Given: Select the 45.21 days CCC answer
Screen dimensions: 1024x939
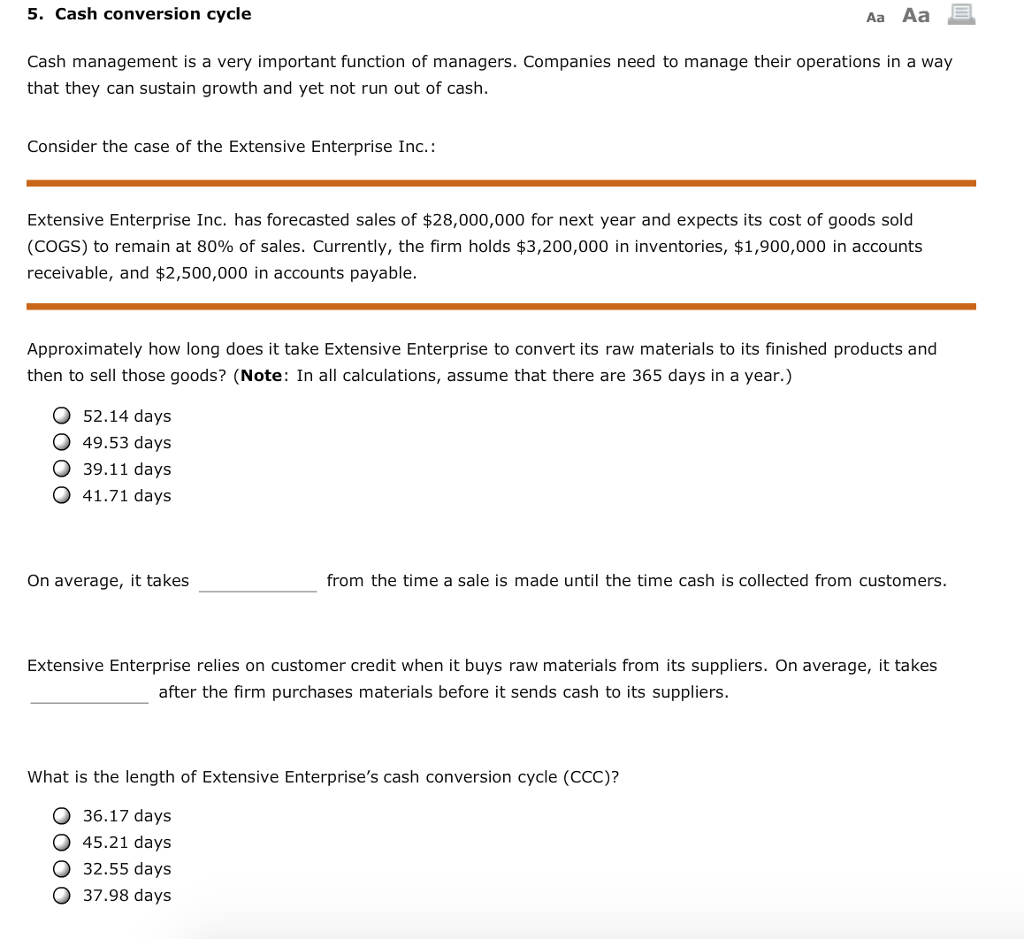Looking at the screenshot, I should pyautogui.click(x=61, y=842).
